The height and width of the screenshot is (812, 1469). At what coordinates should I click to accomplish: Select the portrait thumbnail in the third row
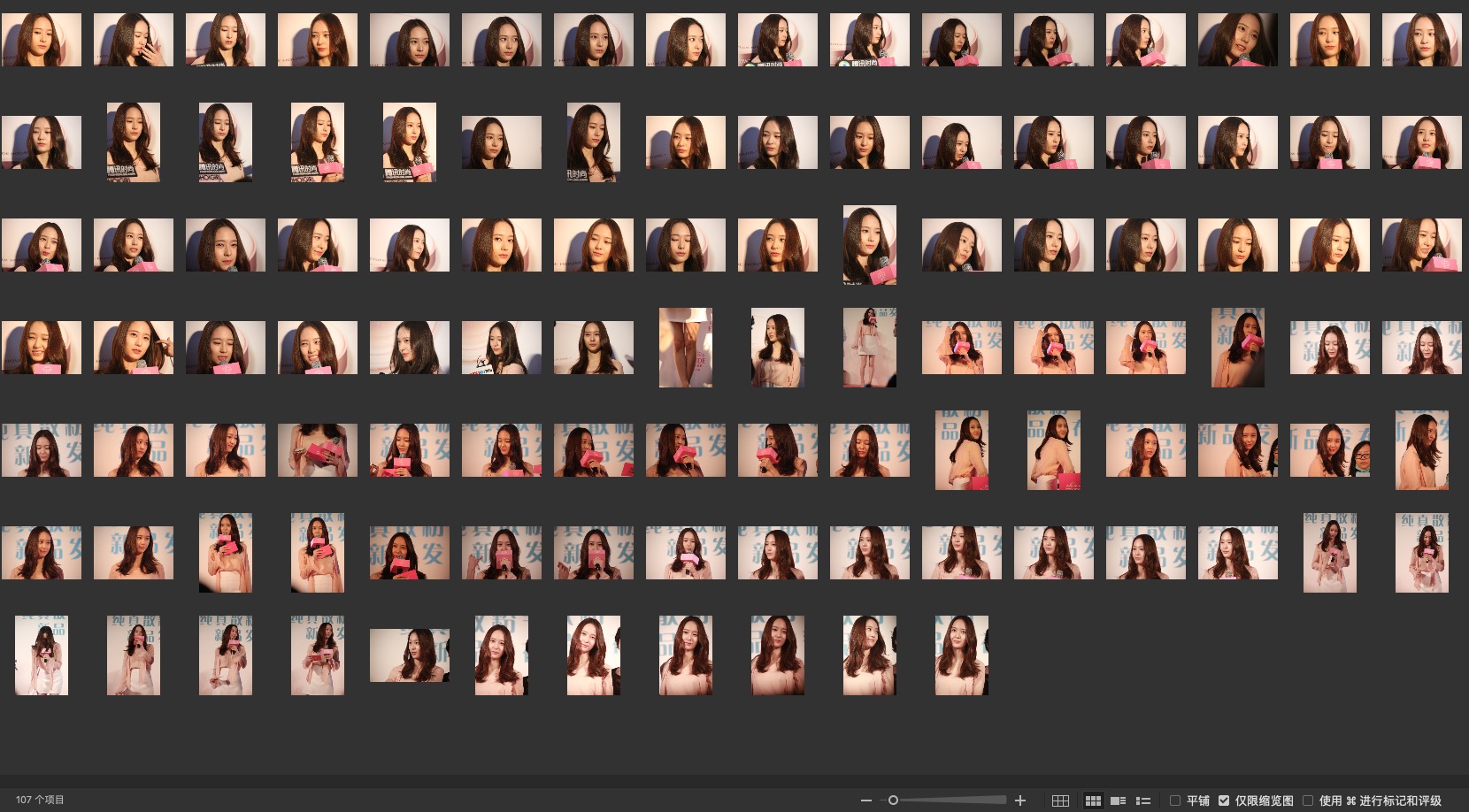click(x=869, y=245)
